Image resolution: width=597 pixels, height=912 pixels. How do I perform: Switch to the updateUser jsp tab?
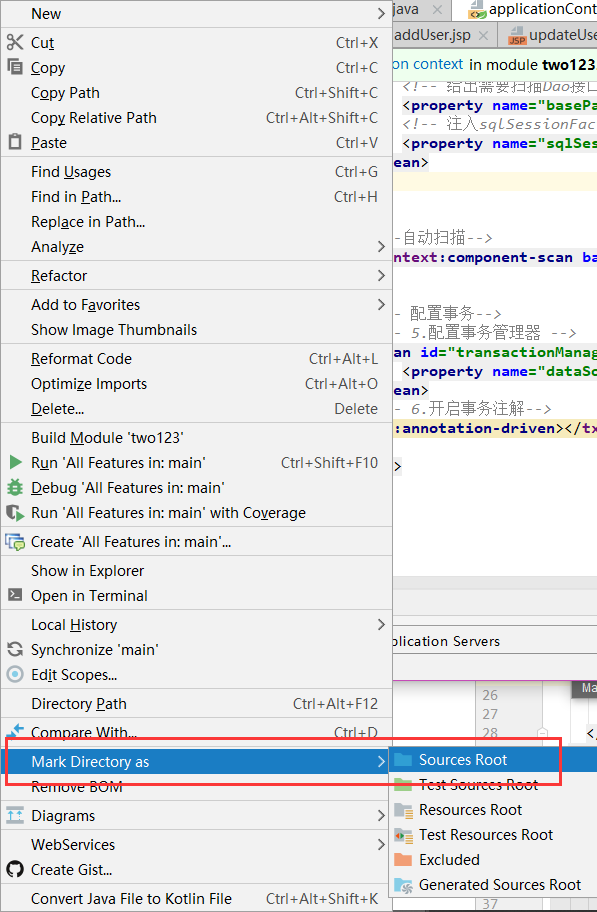(x=548, y=35)
